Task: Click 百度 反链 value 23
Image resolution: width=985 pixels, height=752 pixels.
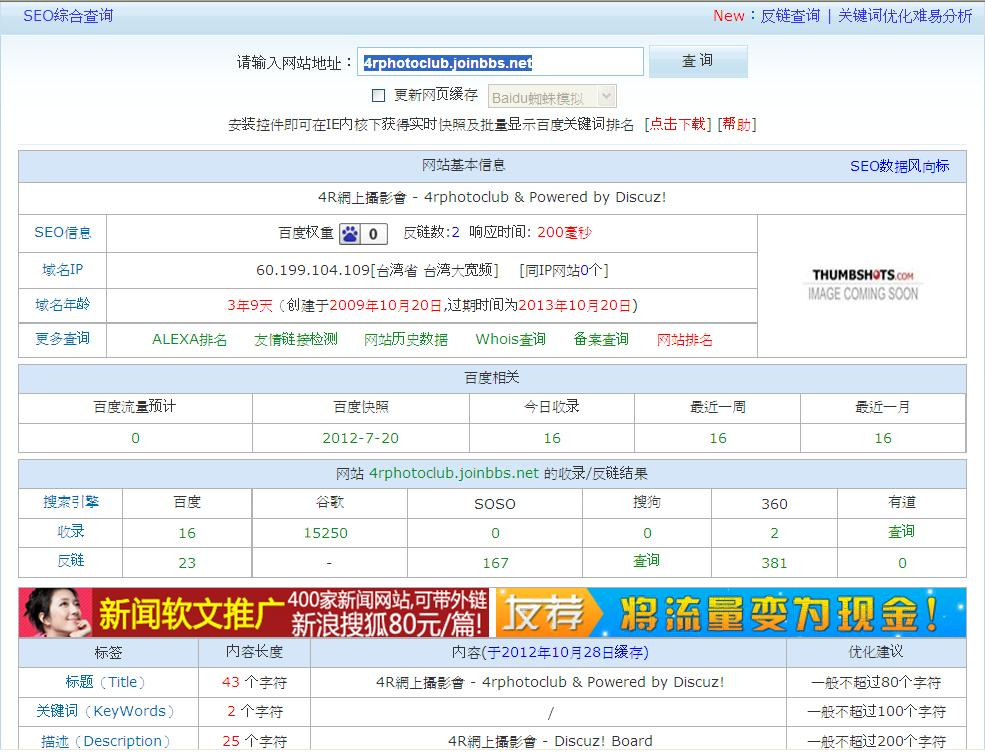Action: tap(187, 564)
